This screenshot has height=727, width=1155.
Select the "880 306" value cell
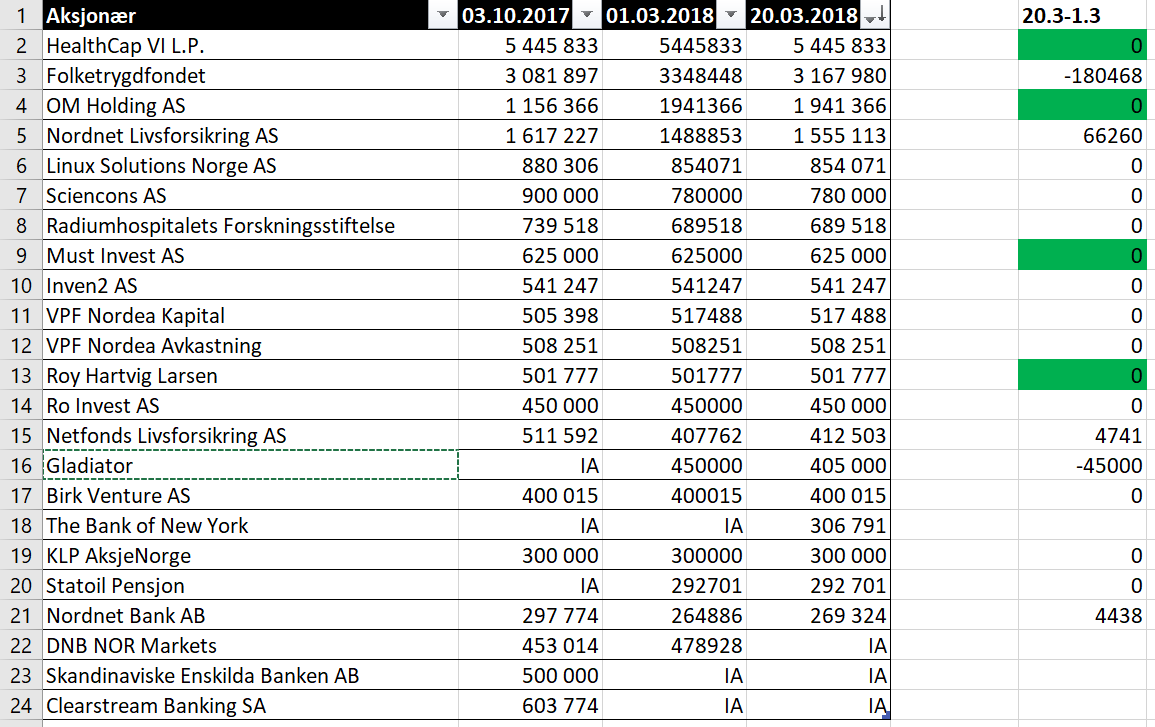pyautogui.click(x=530, y=166)
